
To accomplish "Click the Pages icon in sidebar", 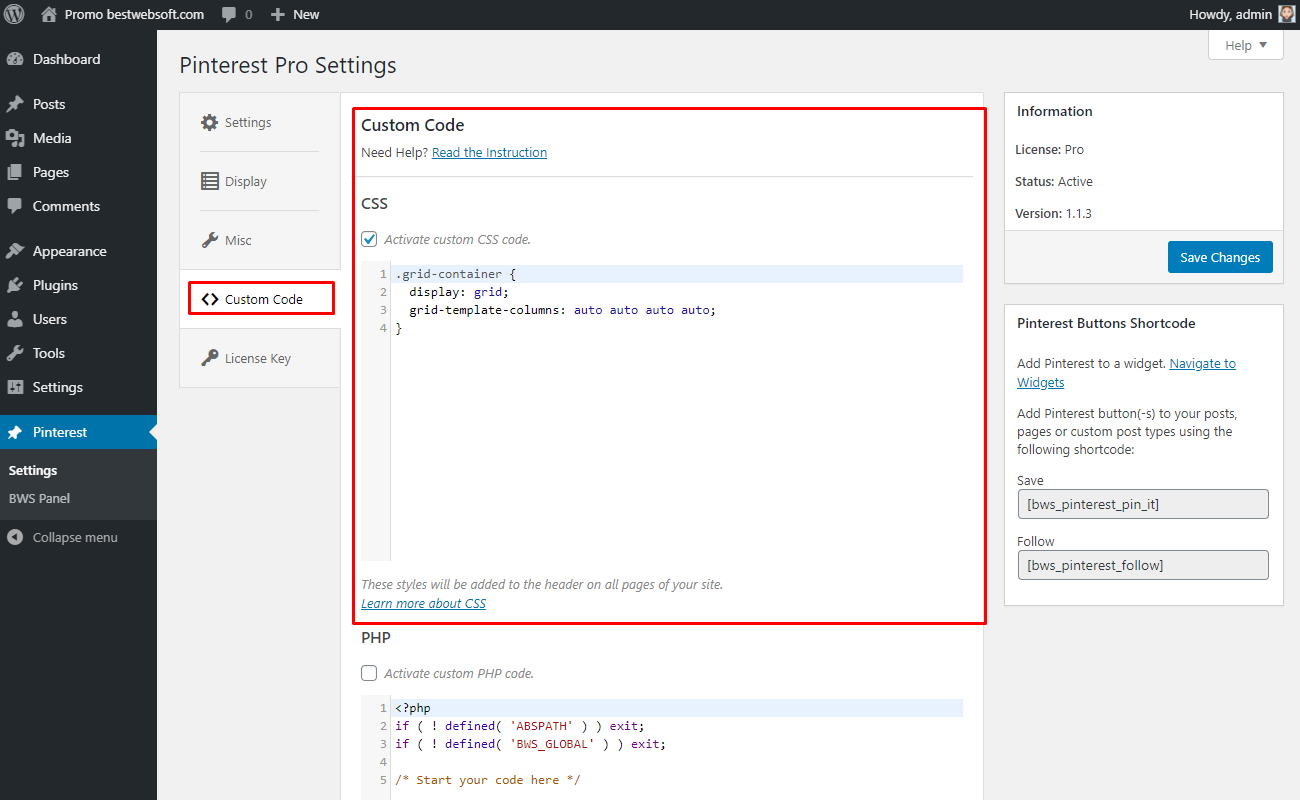I will pyautogui.click(x=15, y=172).
